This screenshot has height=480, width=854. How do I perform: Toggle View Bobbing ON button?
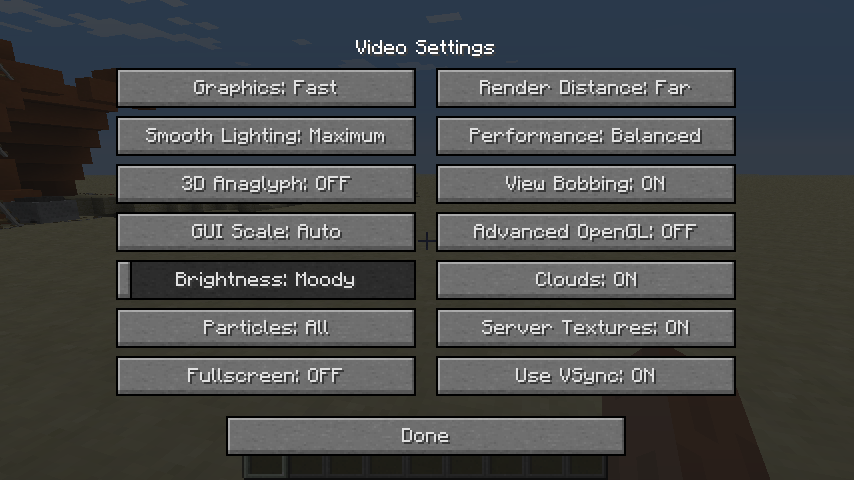click(x=585, y=184)
